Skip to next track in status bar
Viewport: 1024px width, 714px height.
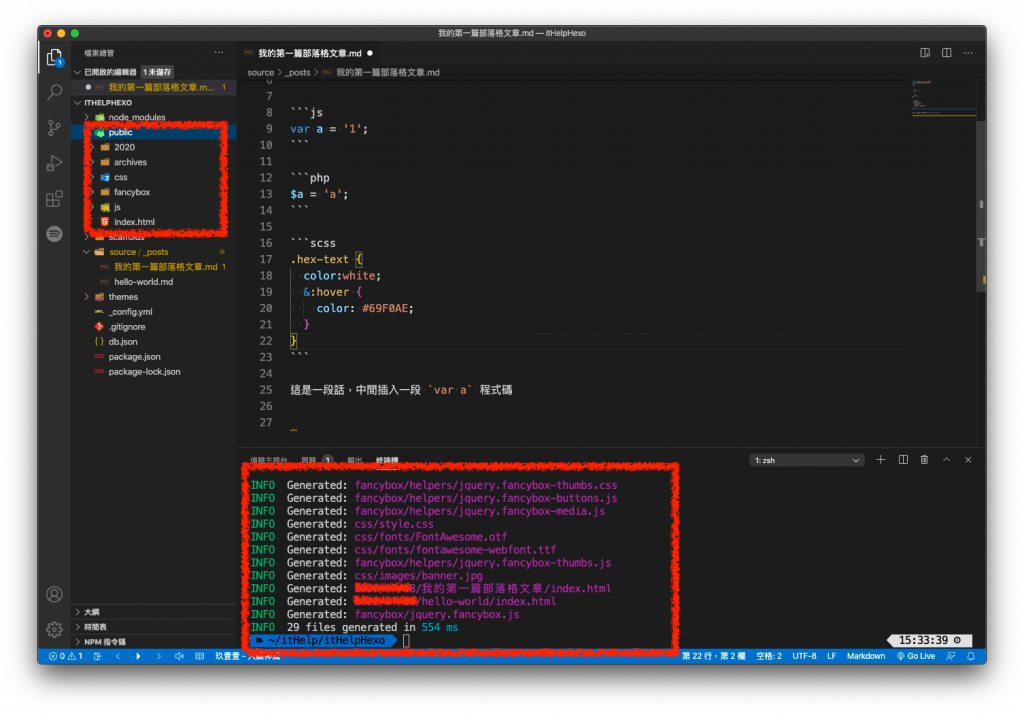tap(159, 657)
